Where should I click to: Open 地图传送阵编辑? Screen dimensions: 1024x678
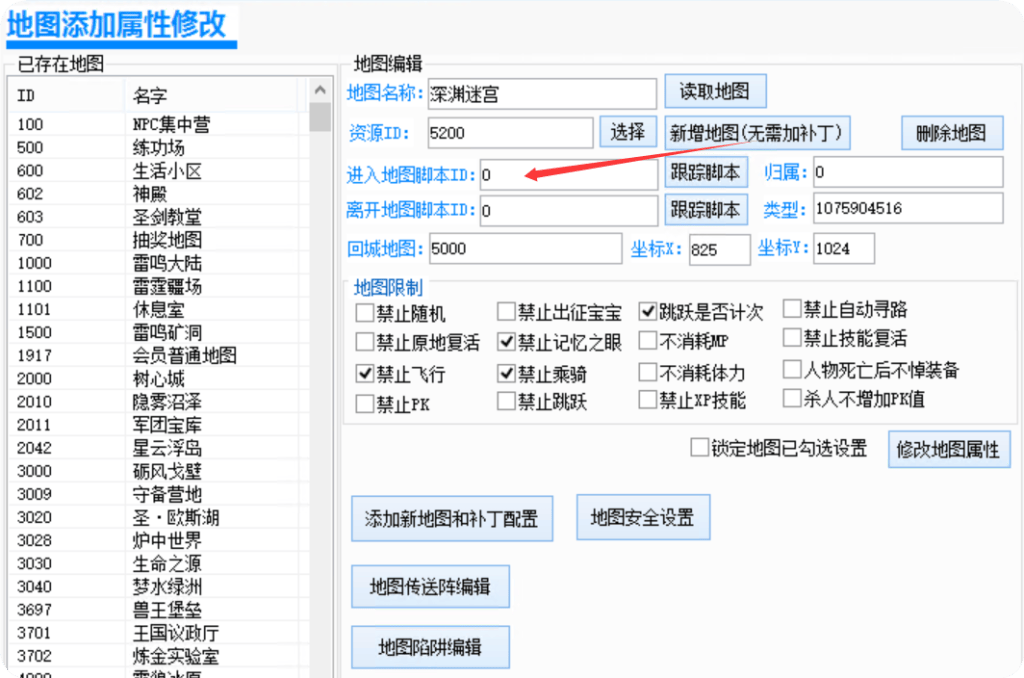tap(430, 586)
